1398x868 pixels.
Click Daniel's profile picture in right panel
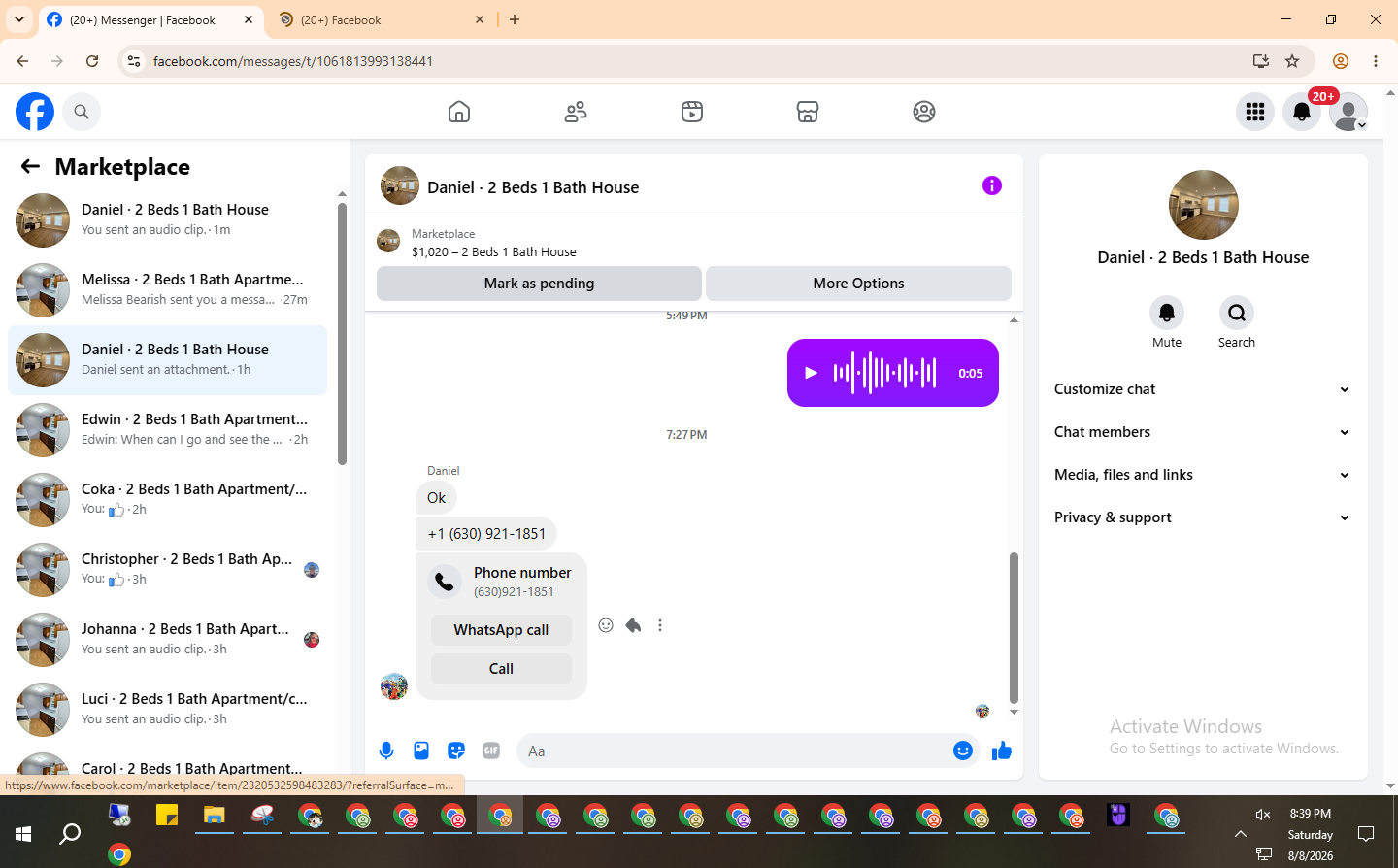coord(1203,205)
